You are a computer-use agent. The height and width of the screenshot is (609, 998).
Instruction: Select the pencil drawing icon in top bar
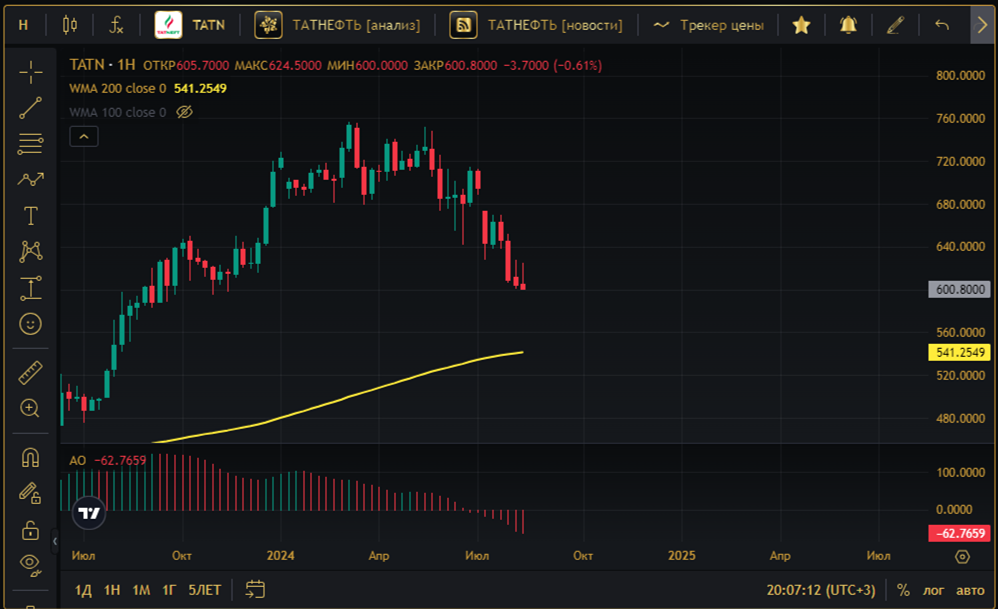pos(895,25)
